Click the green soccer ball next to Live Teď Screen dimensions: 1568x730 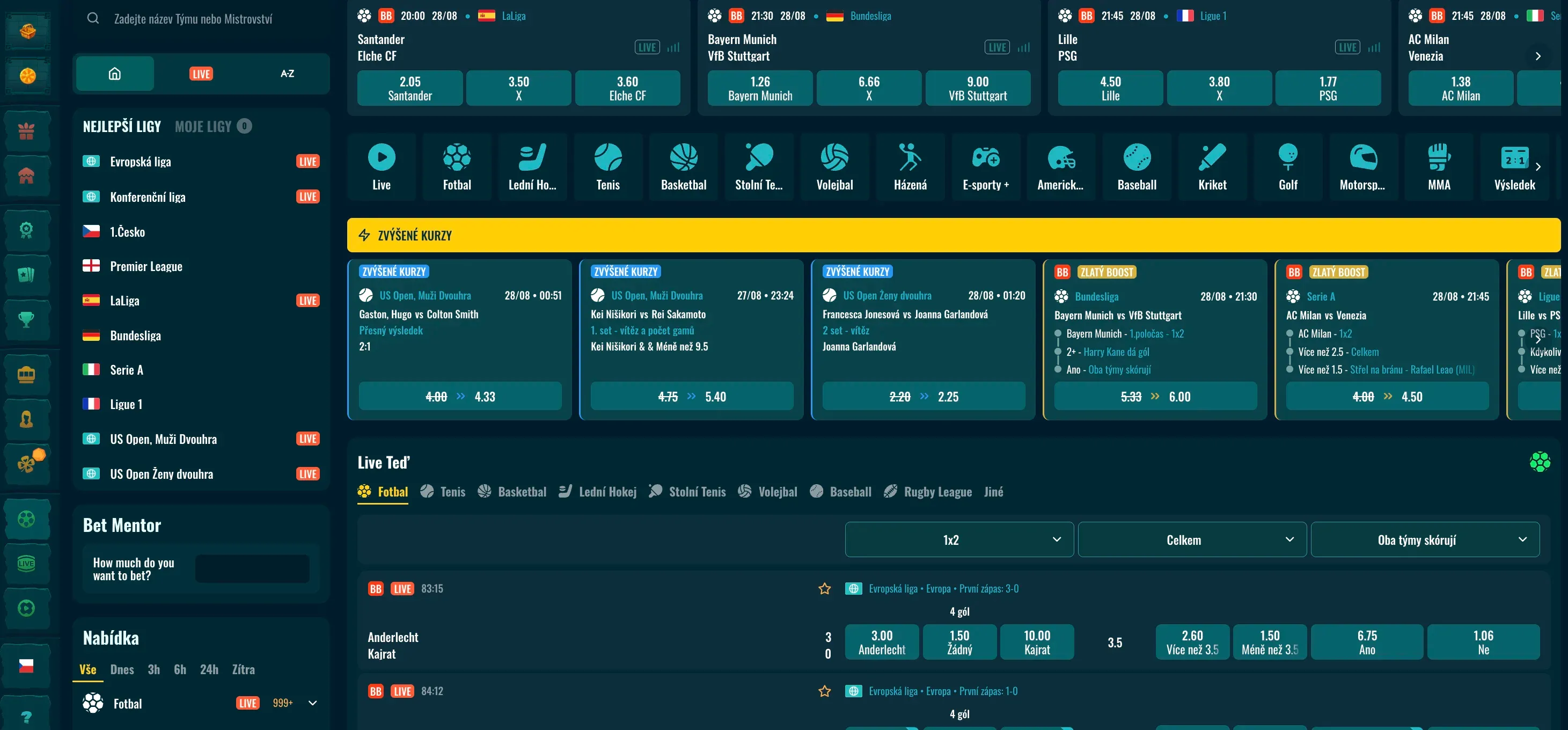point(1540,462)
